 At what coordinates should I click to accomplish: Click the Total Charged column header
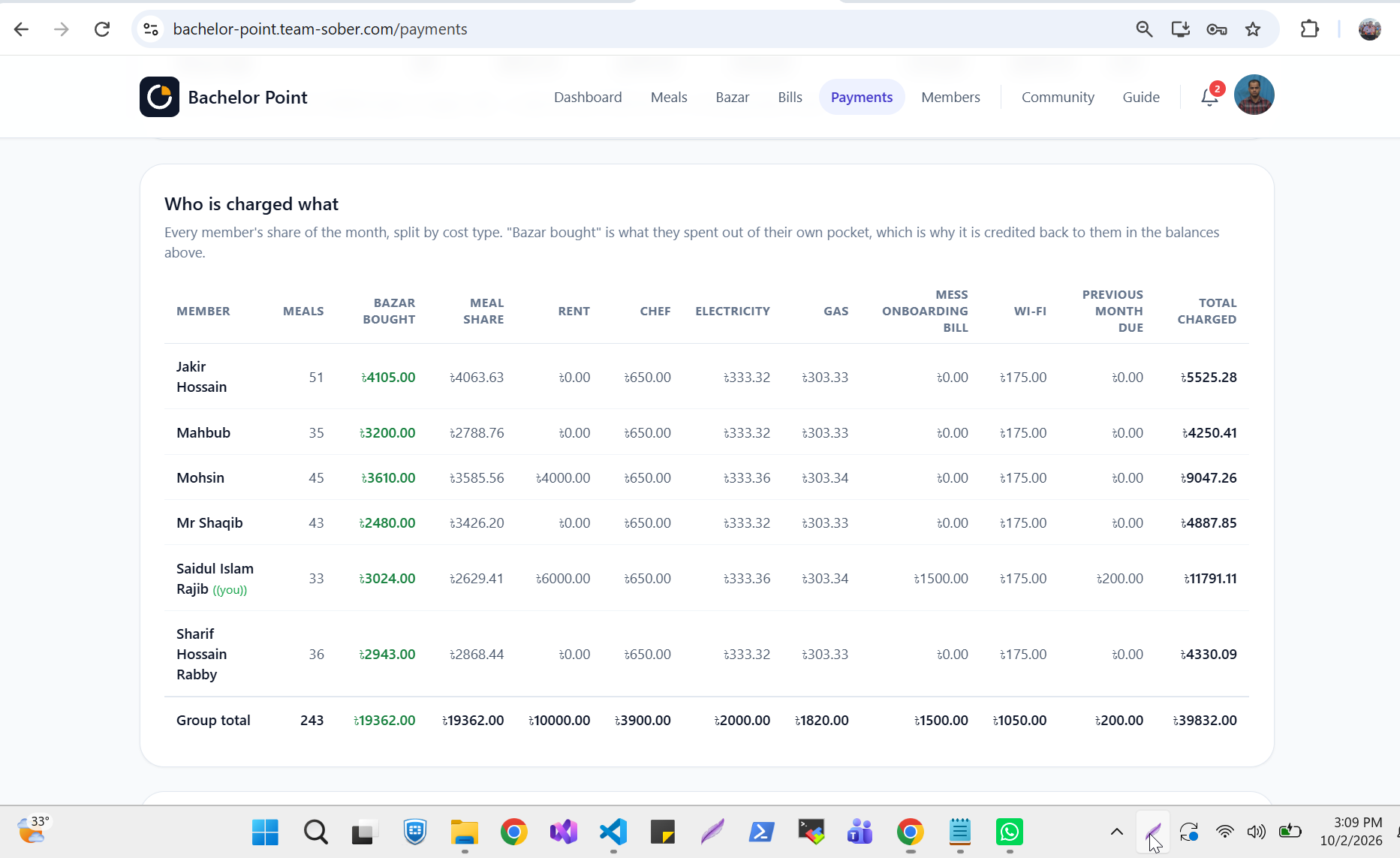tap(1206, 311)
